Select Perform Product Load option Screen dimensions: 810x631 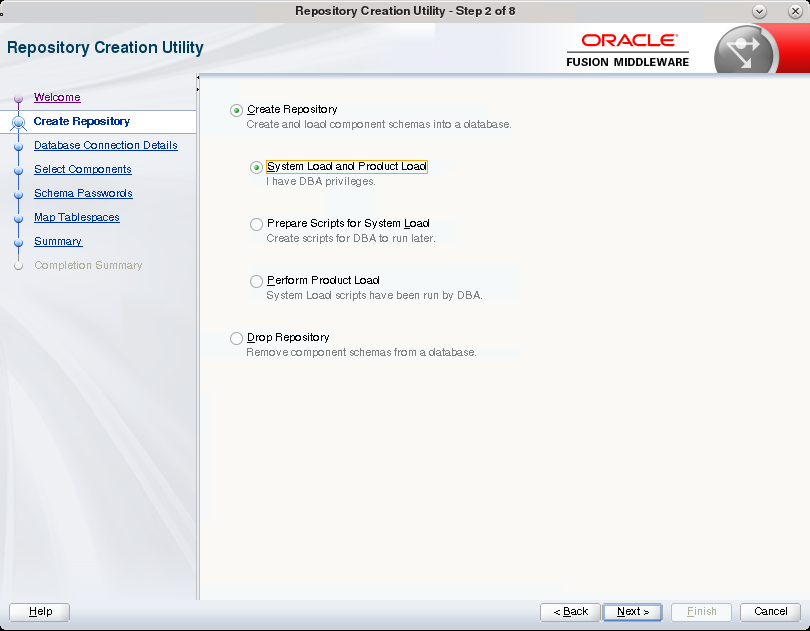pos(256,281)
